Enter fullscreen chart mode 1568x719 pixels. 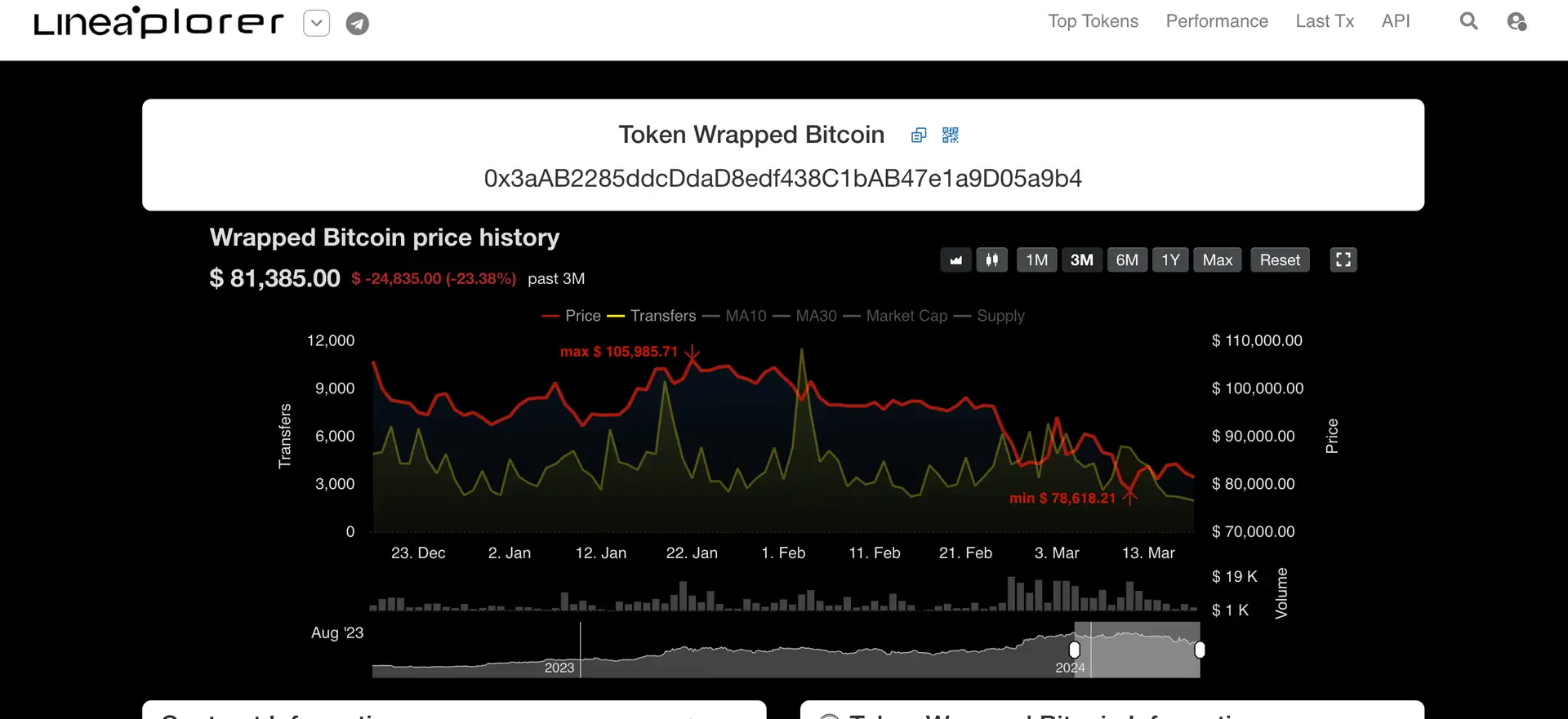[x=1343, y=260]
